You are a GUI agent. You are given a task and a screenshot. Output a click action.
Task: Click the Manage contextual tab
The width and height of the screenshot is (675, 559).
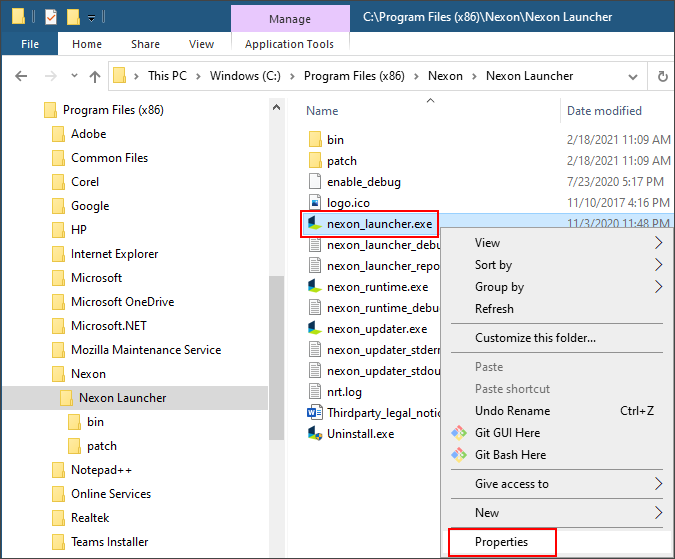coord(290,19)
